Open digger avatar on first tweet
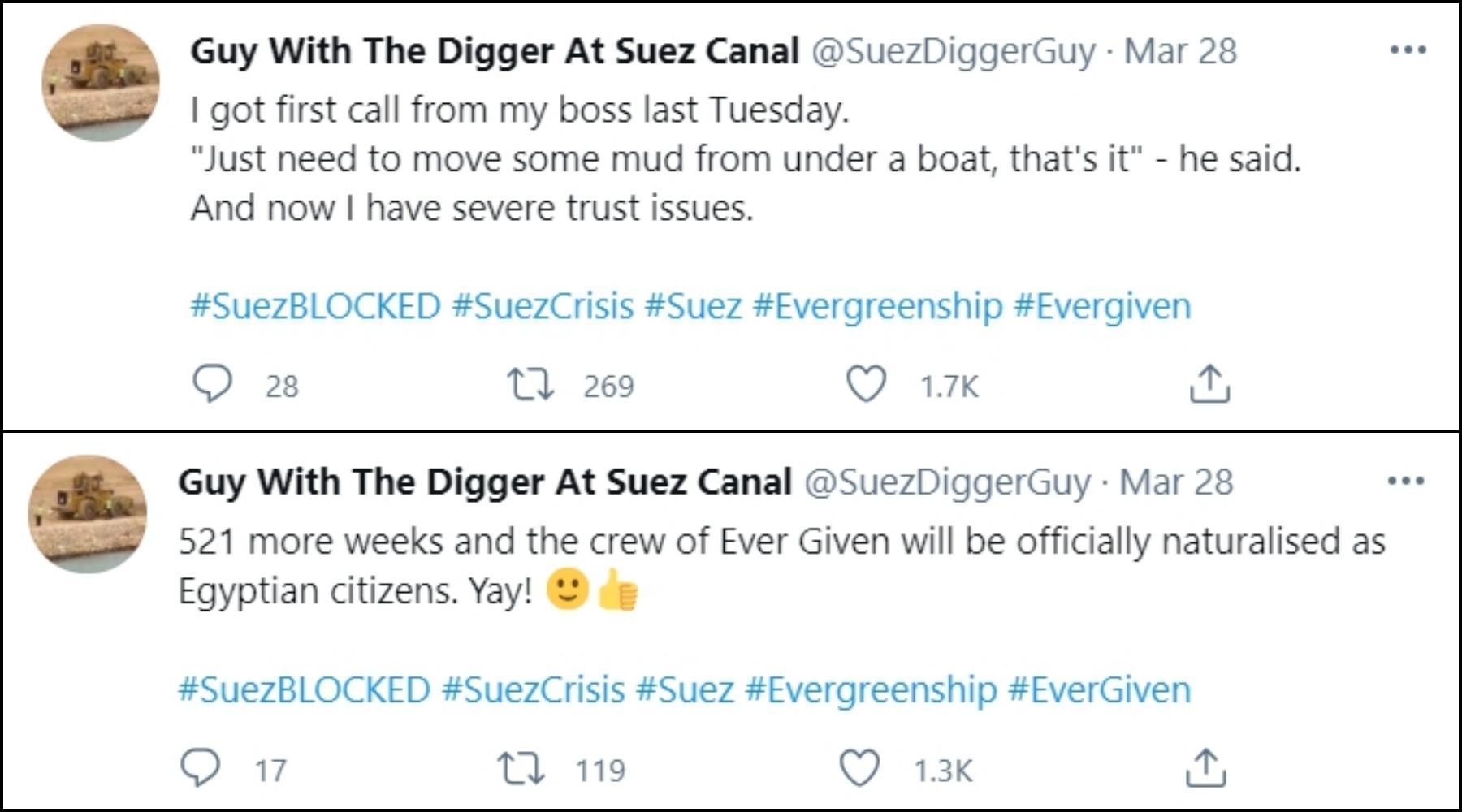Viewport: 1462px width, 812px height. 101,83
